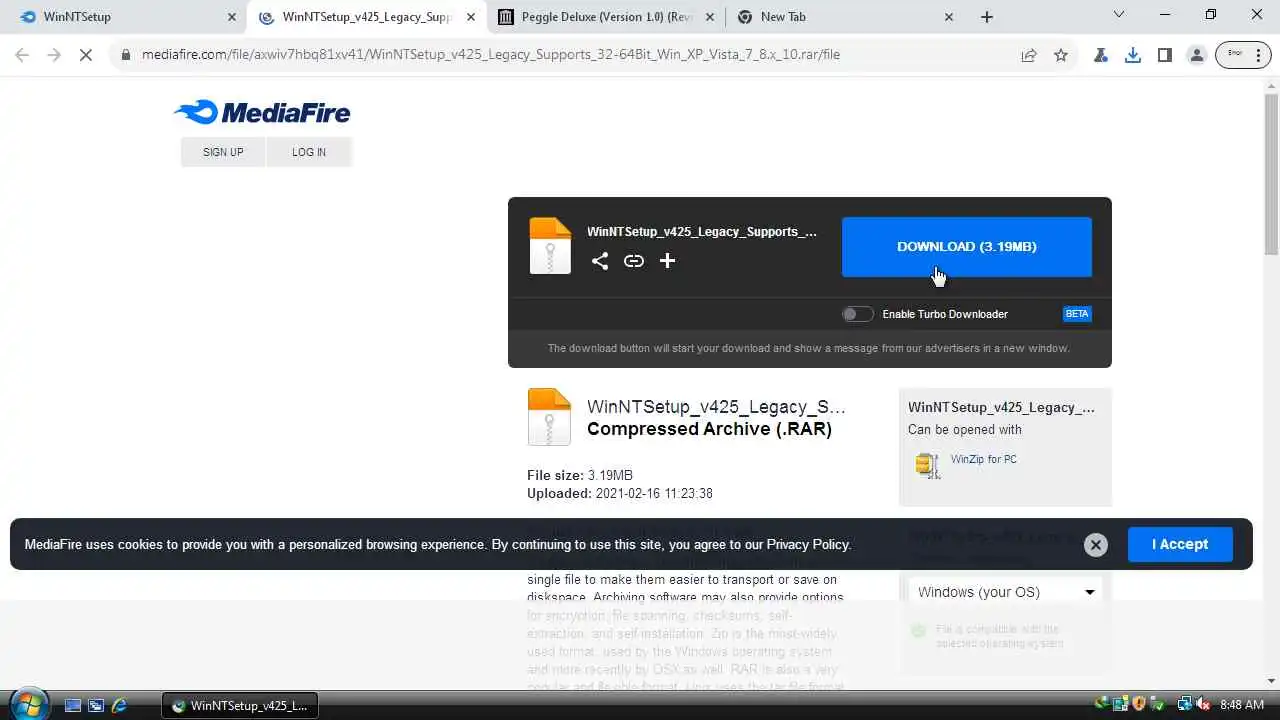The height and width of the screenshot is (720, 1280).
Task: Click the large RAR file icon by Compressed Archive
Action: tap(549, 417)
